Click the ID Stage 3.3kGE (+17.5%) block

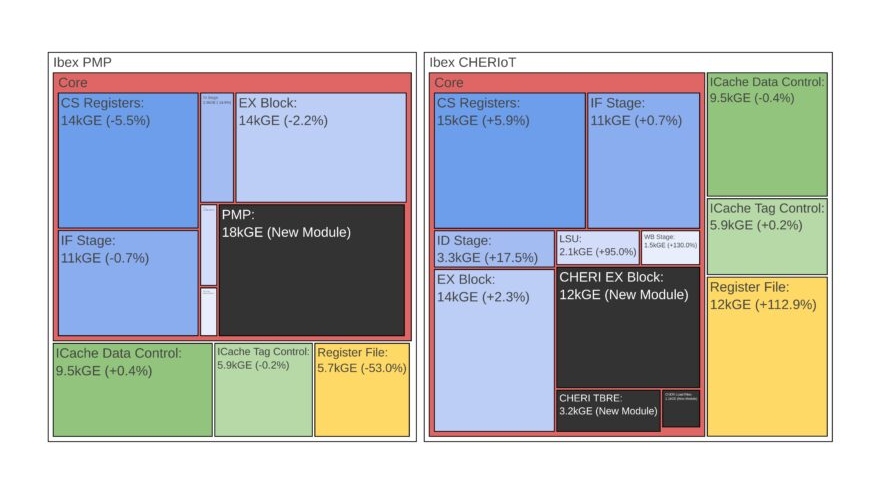(x=494, y=249)
